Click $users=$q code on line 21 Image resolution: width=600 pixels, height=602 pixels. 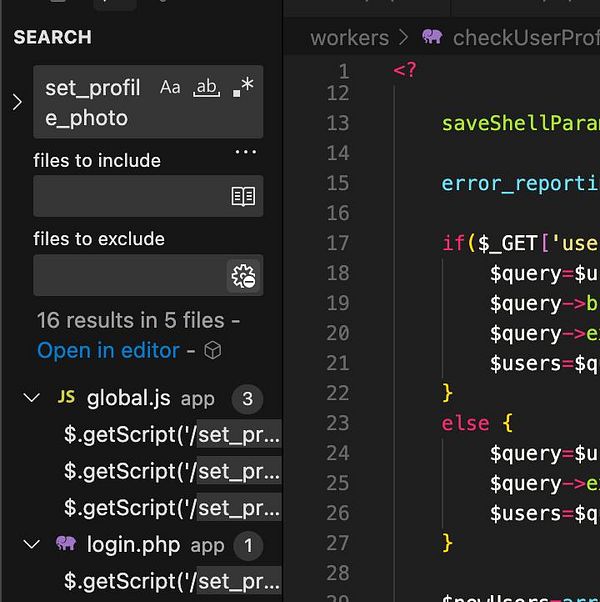[x=544, y=363]
